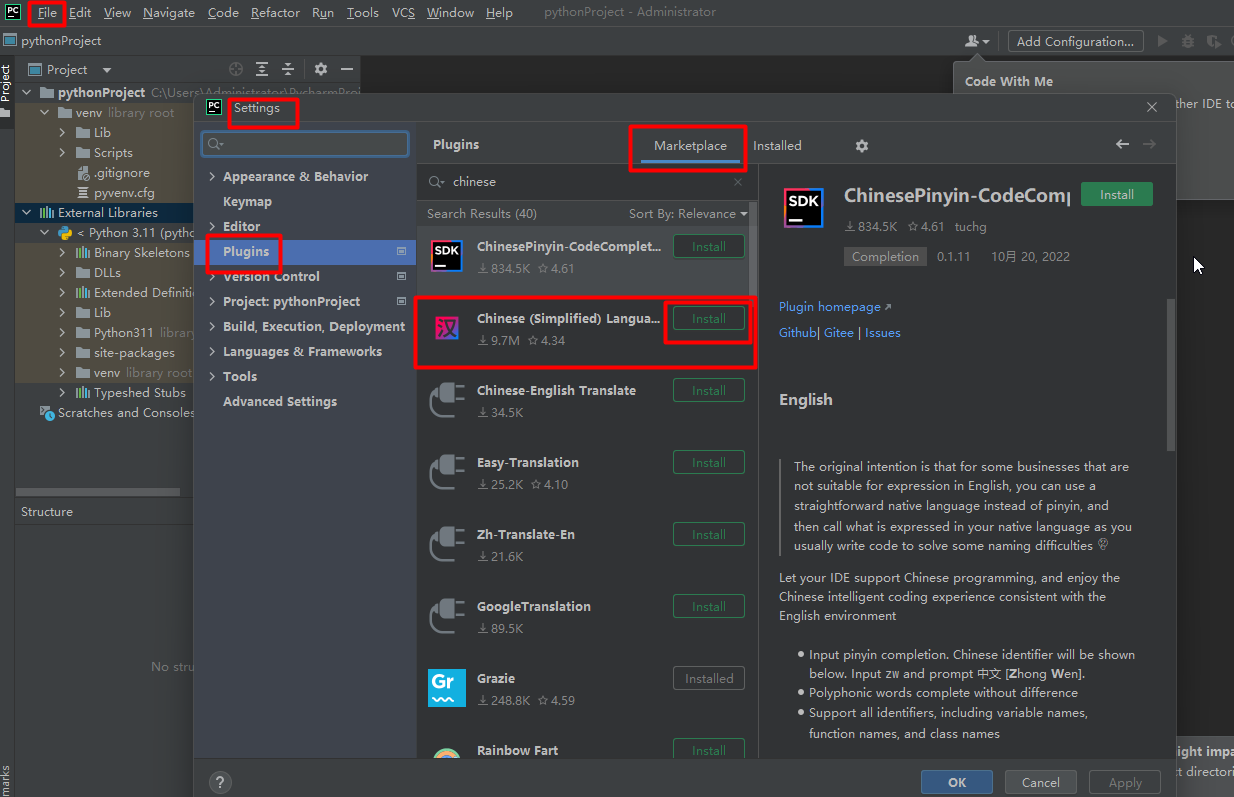This screenshot has height=797, width=1234.
Task: Click the PyCharm logo in the title bar
Action: coord(12,12)
